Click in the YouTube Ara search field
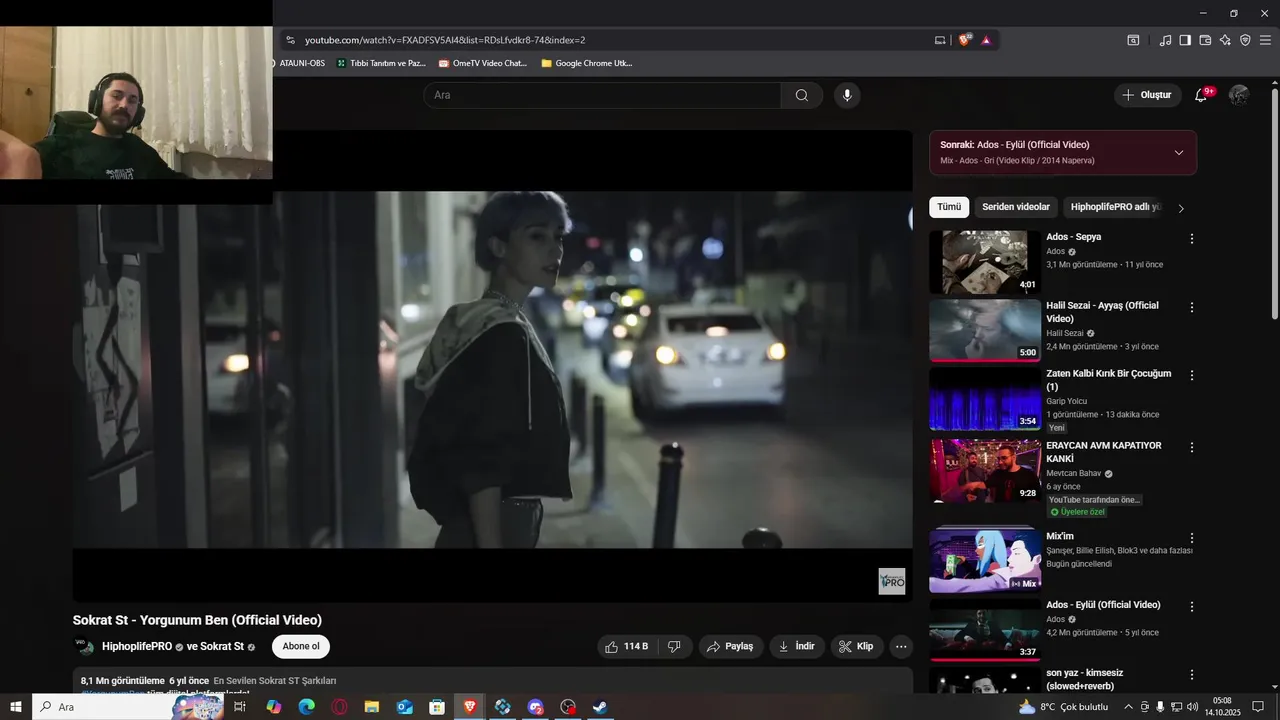This screenshot has height=720, width=1280. [x=602, y=95]
